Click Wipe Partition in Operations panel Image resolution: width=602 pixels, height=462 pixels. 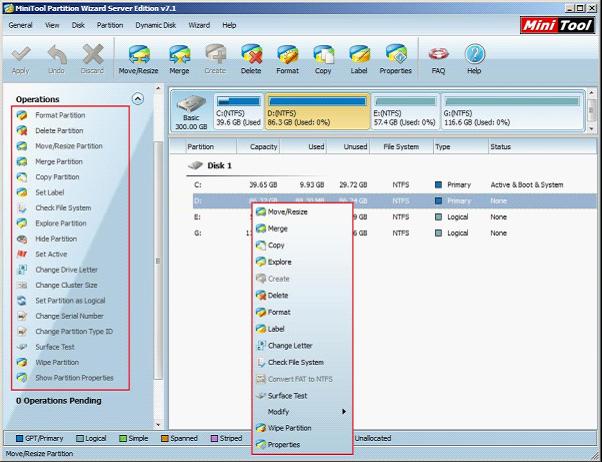(57, 363)
